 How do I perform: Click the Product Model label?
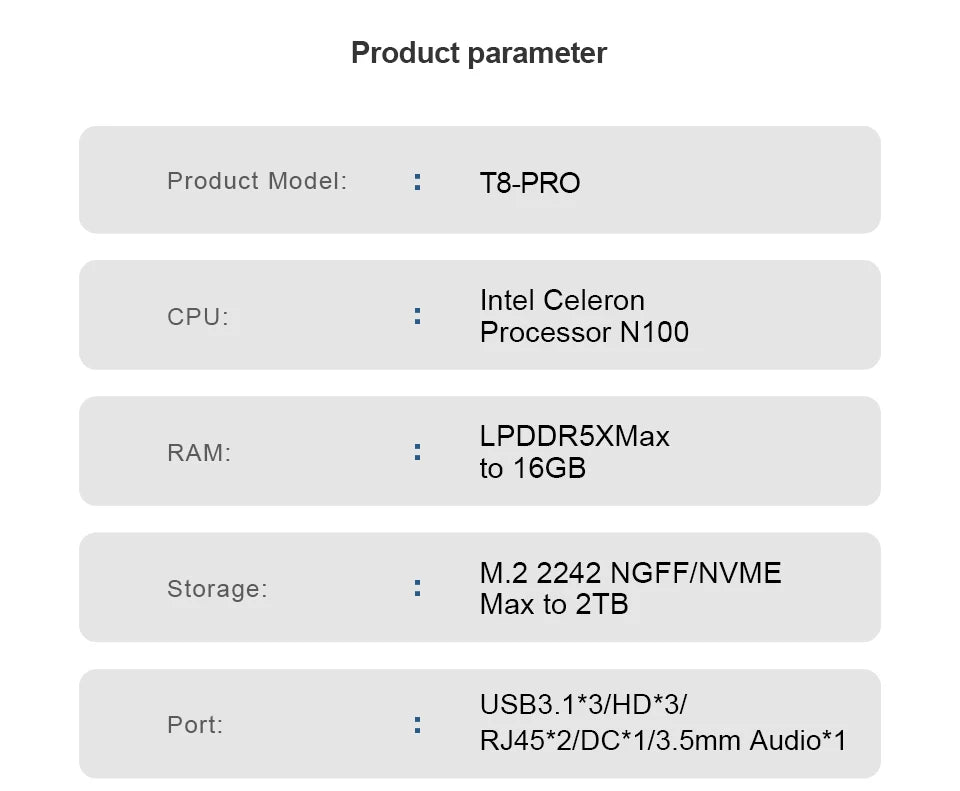257,181
